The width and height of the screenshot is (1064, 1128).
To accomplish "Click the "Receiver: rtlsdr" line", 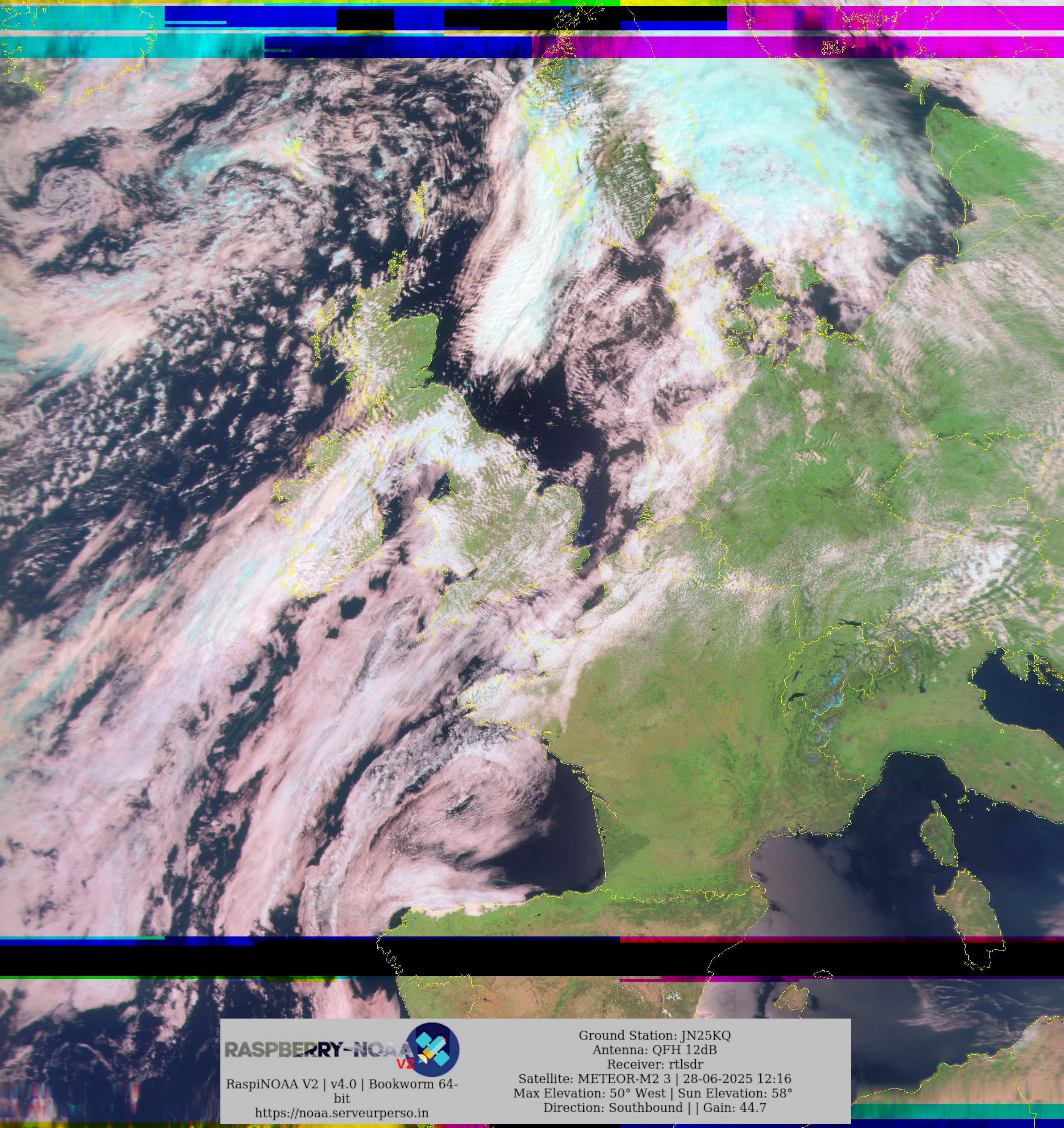I will click(x=654, y=1064).
